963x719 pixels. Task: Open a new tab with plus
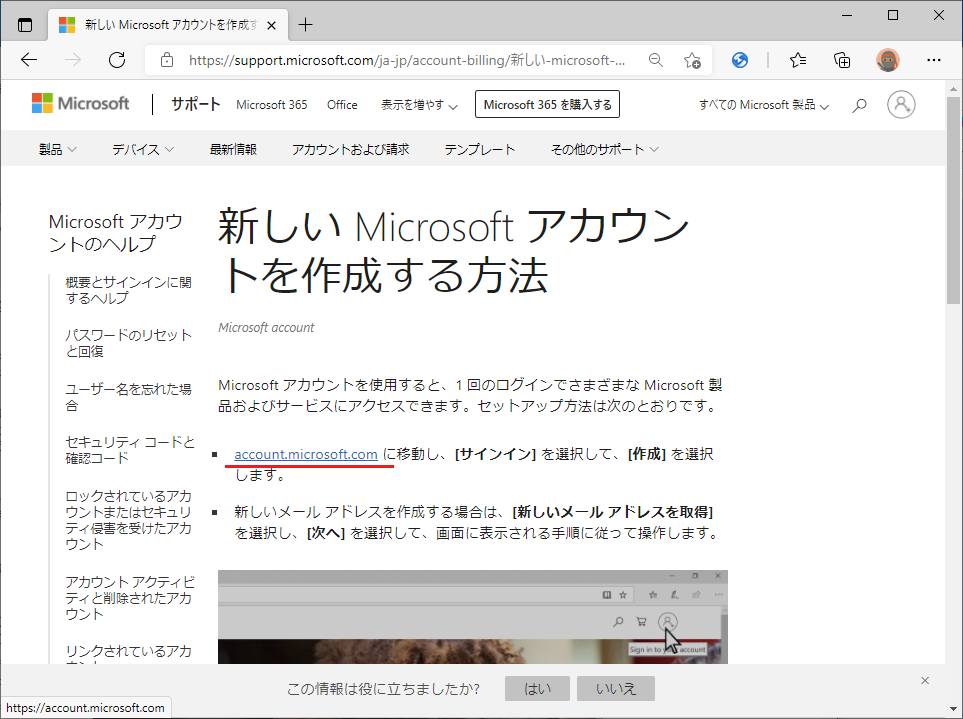point(305,25)
